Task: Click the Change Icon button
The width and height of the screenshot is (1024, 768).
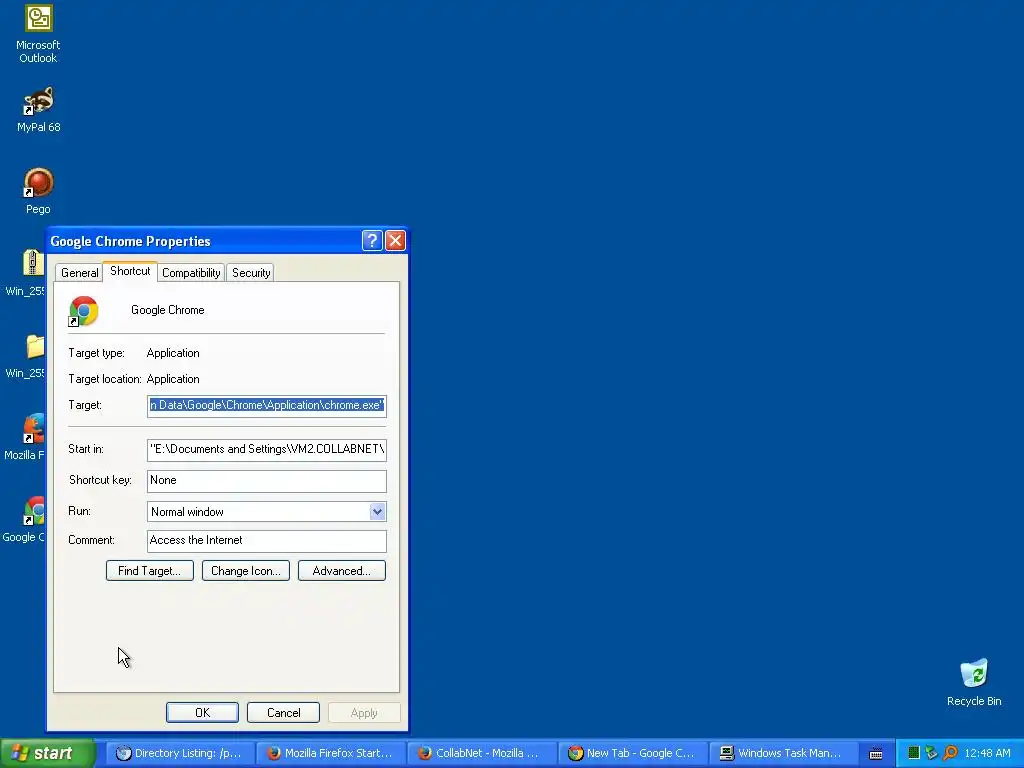Action: [x=246, y=571]
